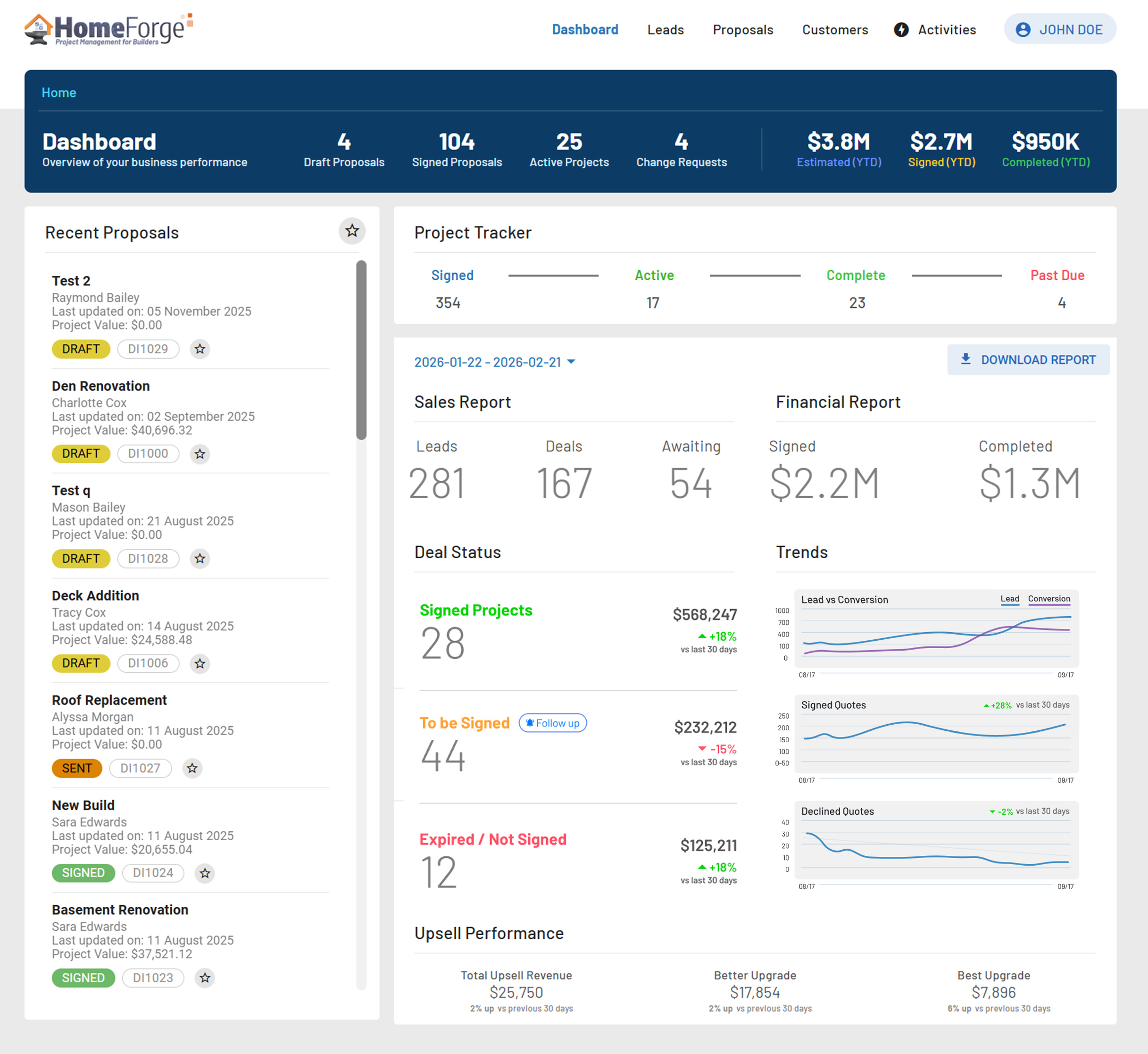Toggle star on Roof Replacement proposal
This screenshot has width=1148, height=1054.
tap(192, 768)
